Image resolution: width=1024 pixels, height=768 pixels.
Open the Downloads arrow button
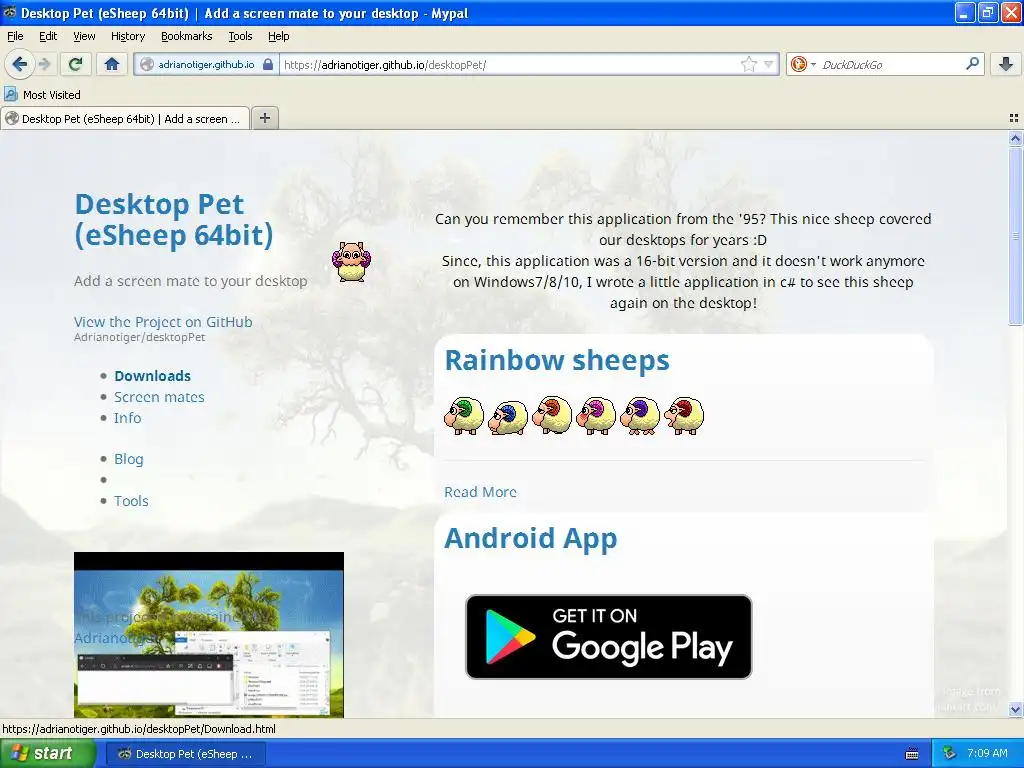(1006, 64)
